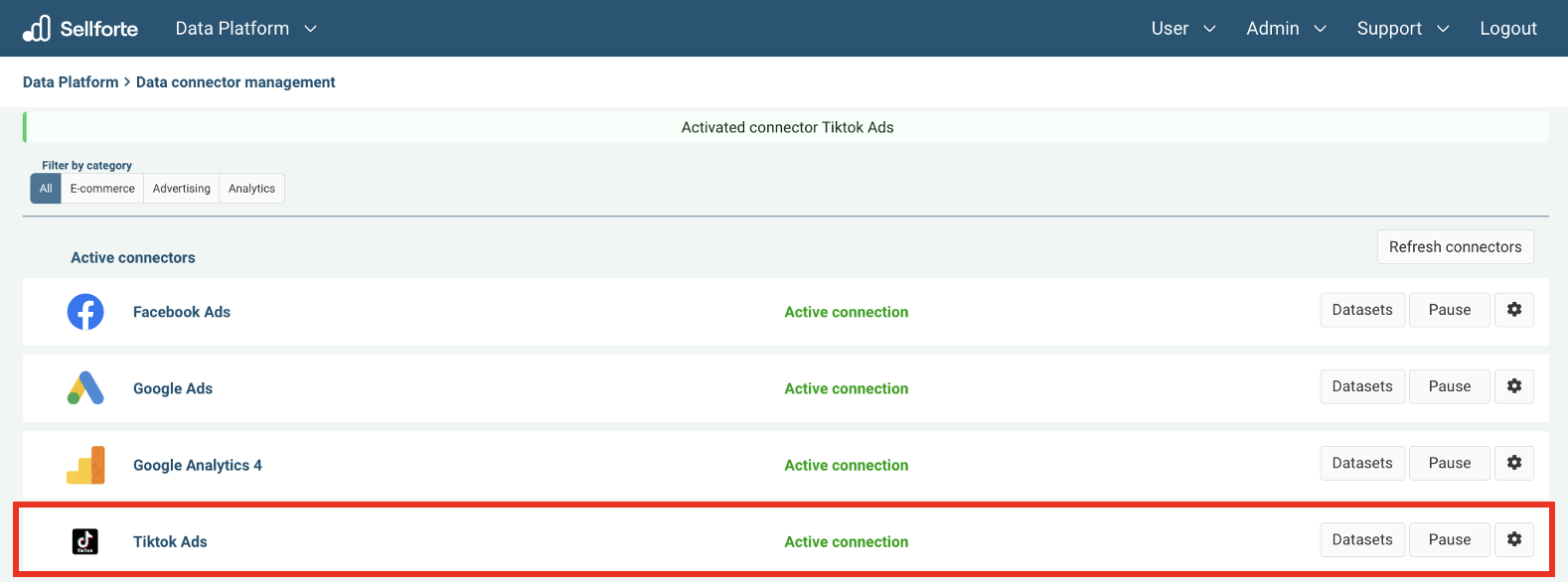Filter connectors by E-commerce category
This screenshot has width=1568, height=582.
click(102, 189)
